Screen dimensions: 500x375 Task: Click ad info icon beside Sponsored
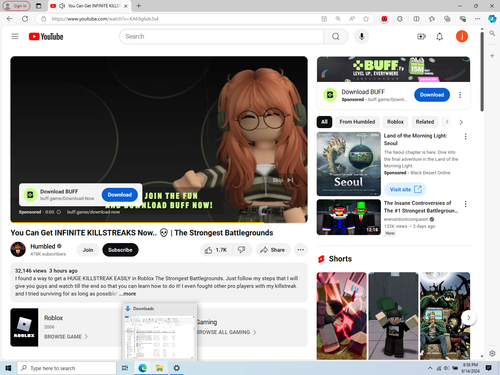tap(59, 212)
